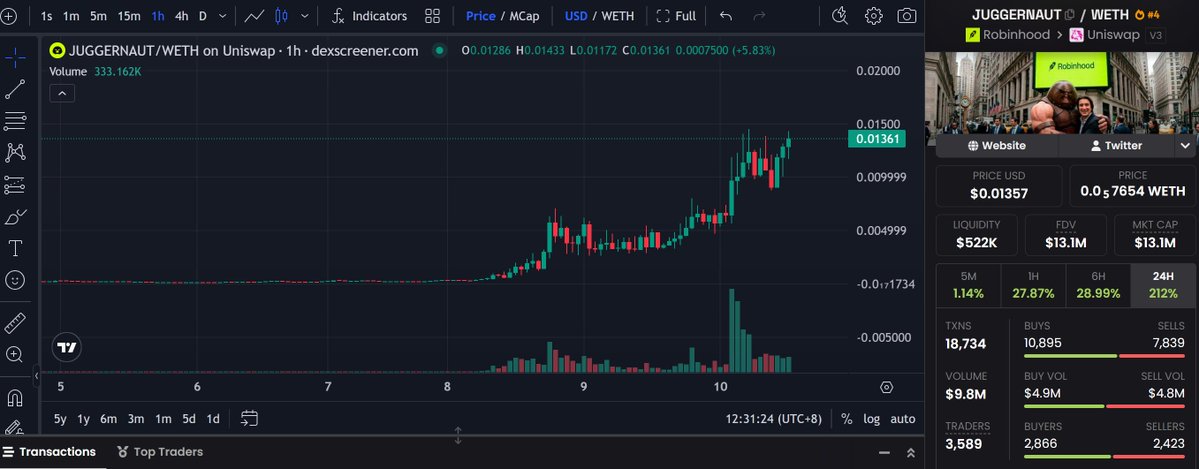The image size is (1199, 469).
Task: Open the chart in Full screen
Action: click(676, 16)
